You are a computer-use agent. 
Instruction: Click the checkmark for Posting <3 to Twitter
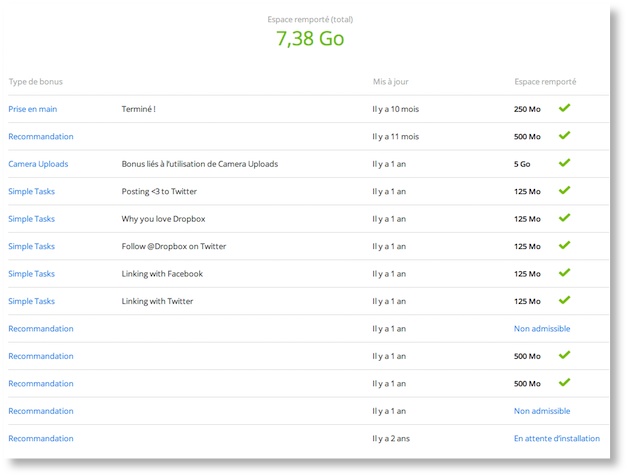point(564,190)
